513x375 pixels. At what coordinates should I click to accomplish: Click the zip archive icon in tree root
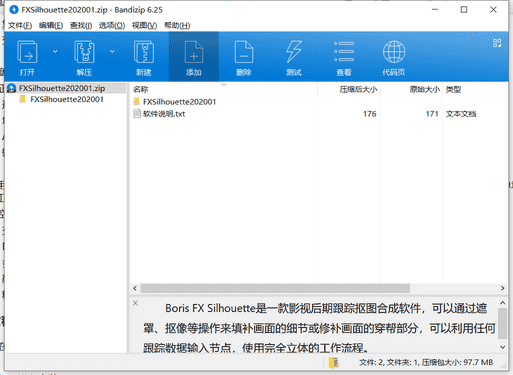click(x=12, y=88)
